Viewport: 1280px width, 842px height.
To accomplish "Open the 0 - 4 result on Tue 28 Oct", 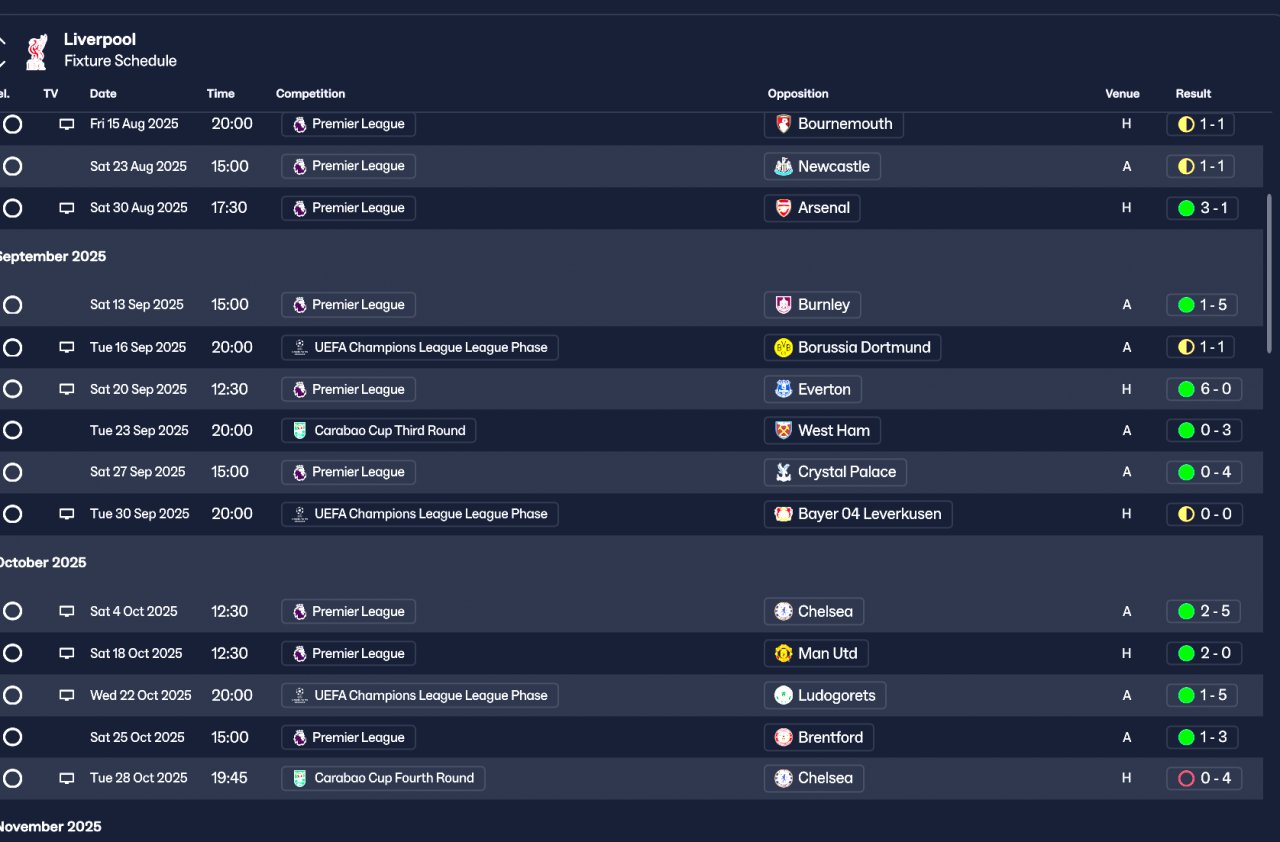I will [1204, 778].
